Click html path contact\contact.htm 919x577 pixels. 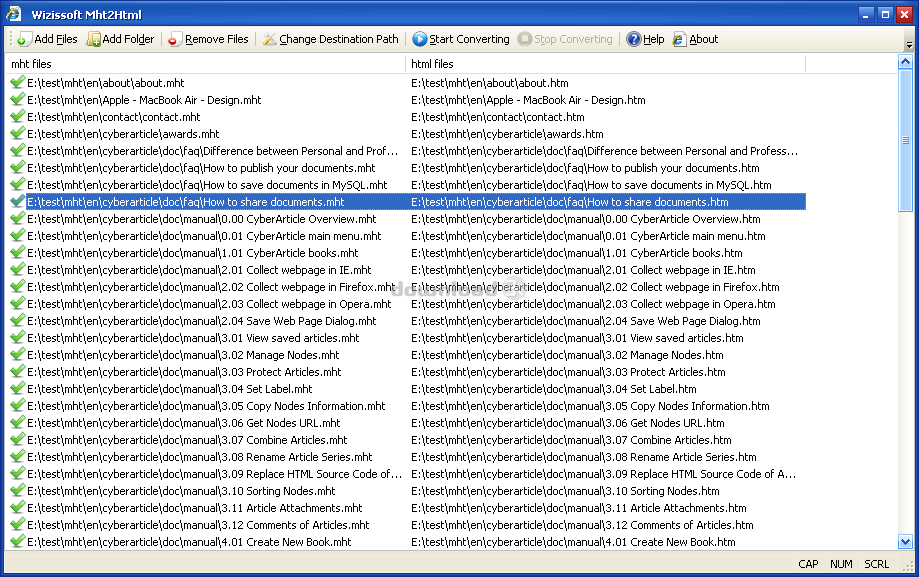click(x=498, y=117)
